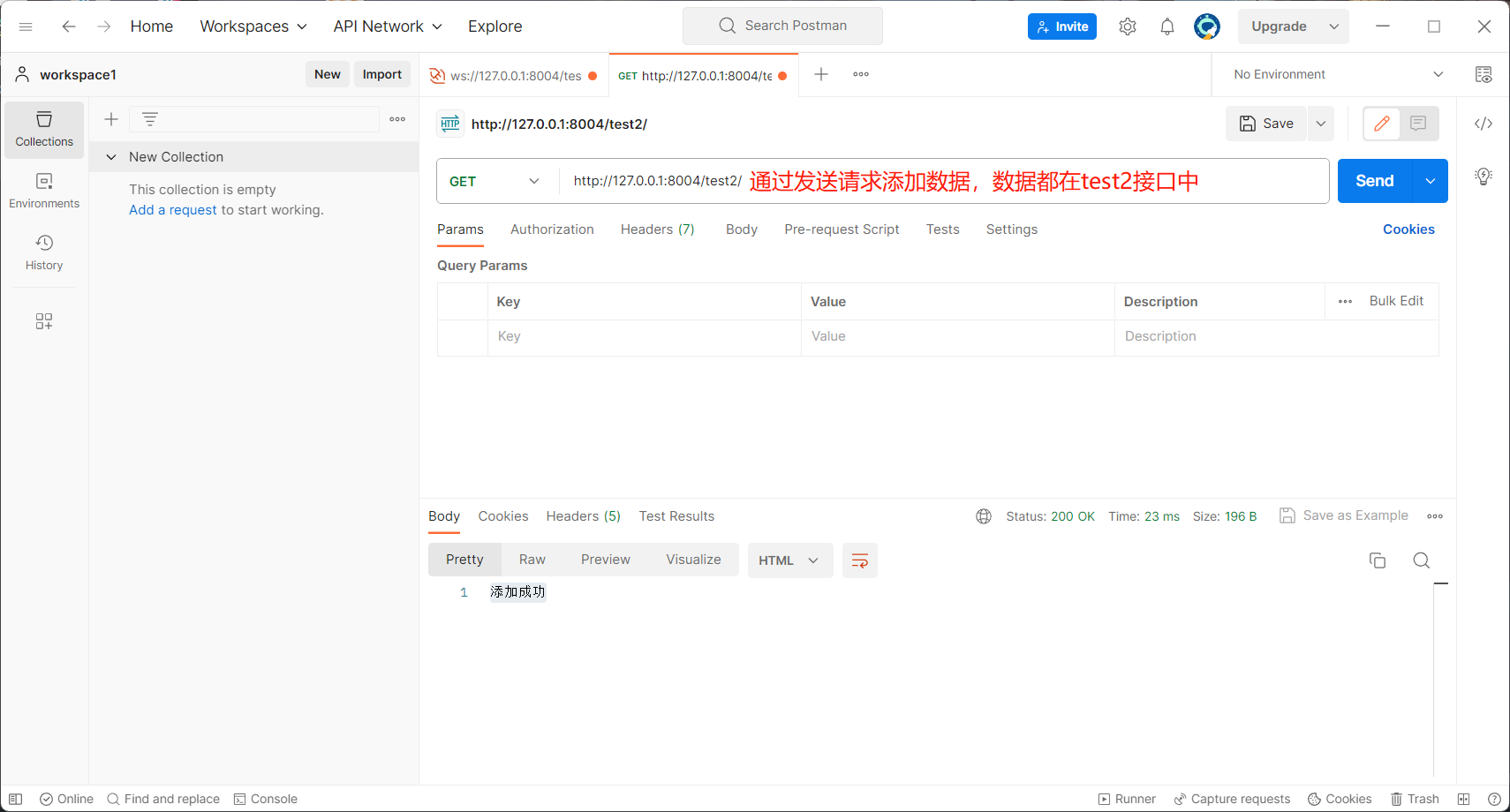Open the comments mode icon
The height and width of the screenshot is (812, 1510).
tap(1418, 124)
